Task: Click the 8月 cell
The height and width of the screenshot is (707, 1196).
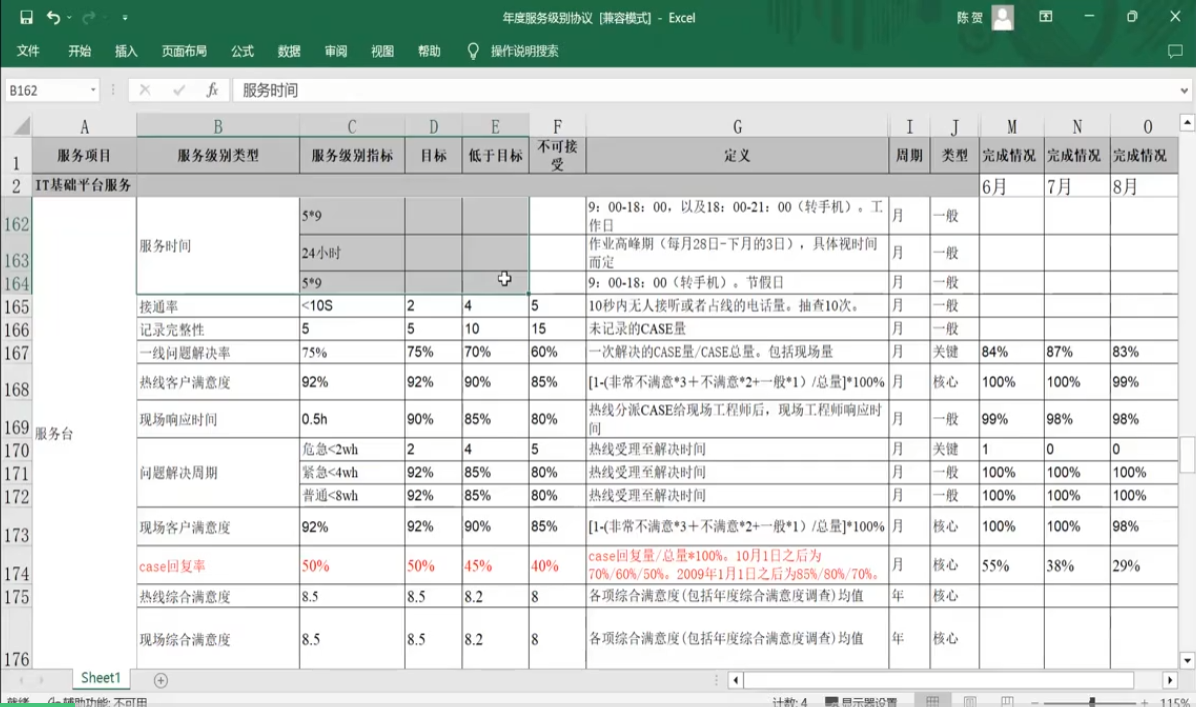Action: pos(1143,186)
